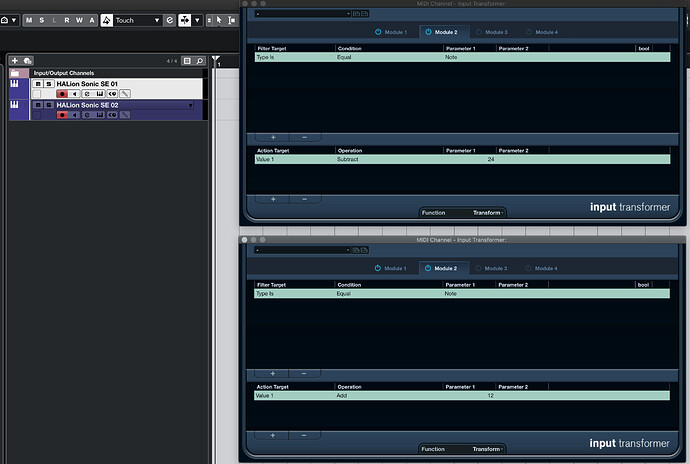Click the keyboard icon of HALion Sonic SE 01
This screenshot has height=464, width=690.
tap(15, 83)
